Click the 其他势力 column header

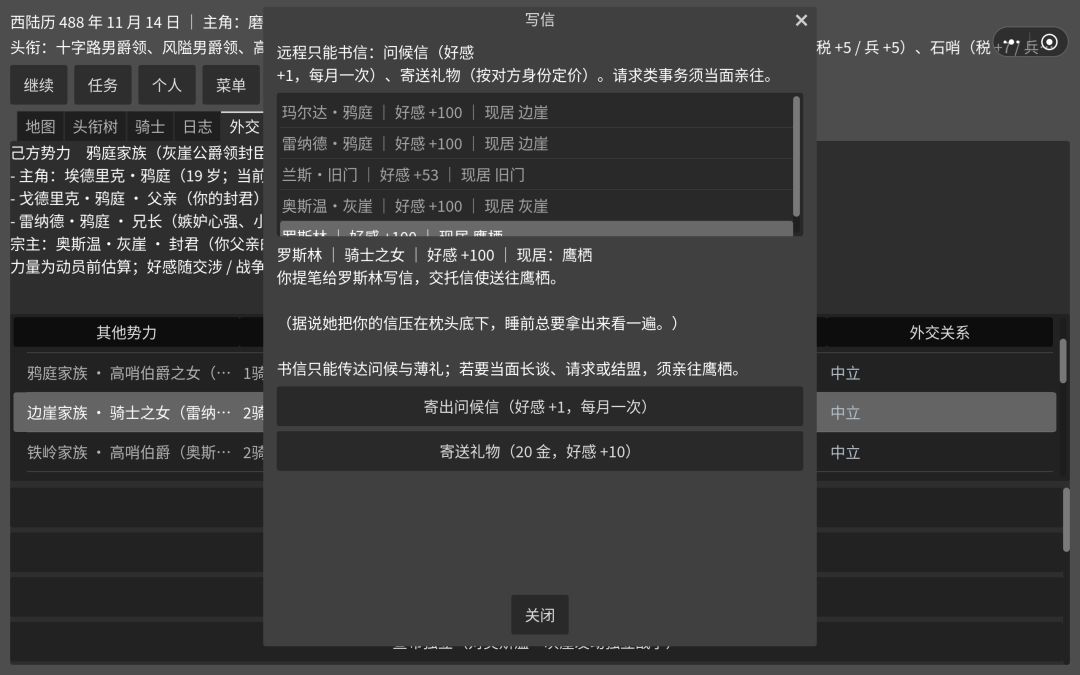click(x=127, y=333)
